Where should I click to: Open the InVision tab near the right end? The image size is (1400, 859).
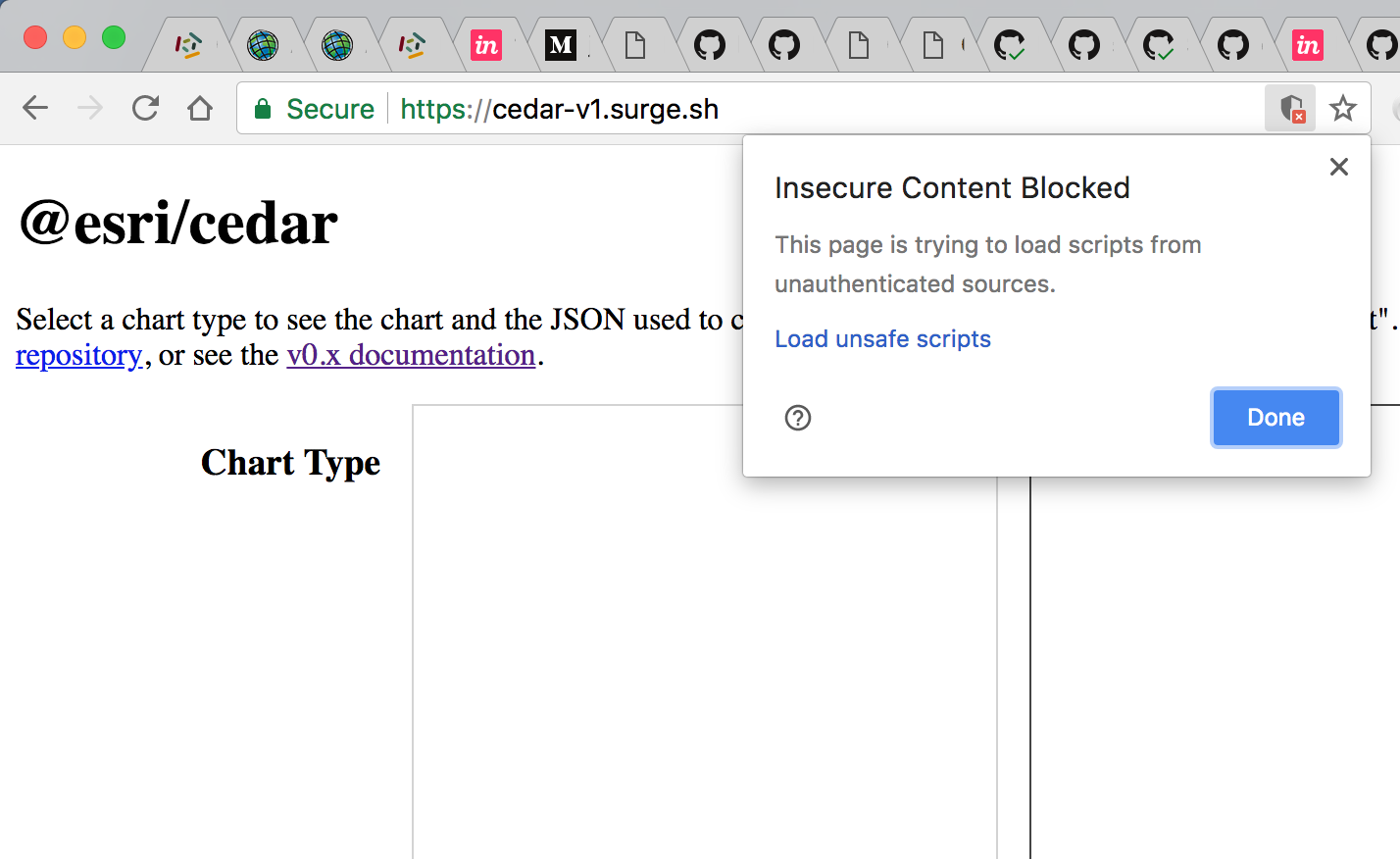tap(1308, 45)
